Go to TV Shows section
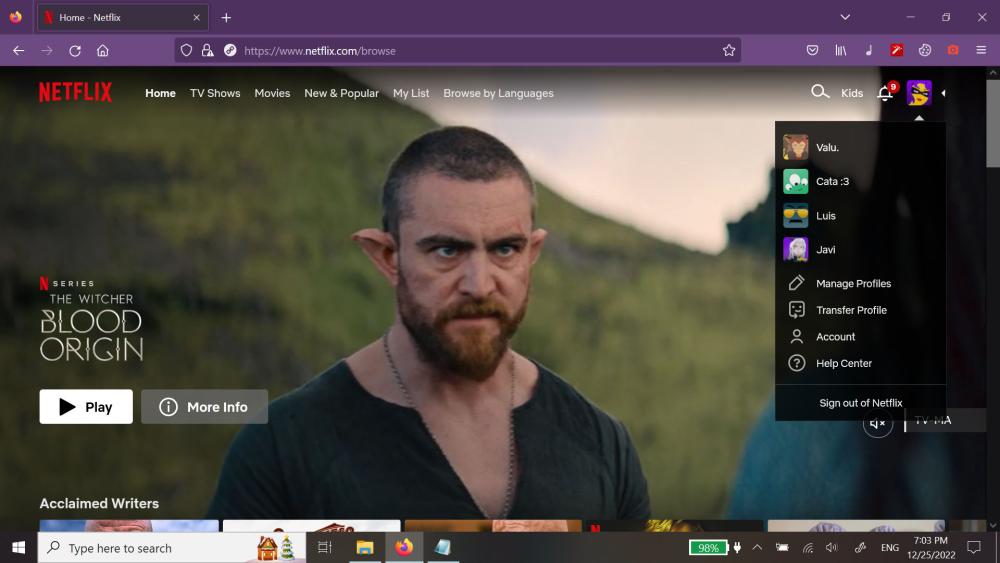This screenshot has width=1000, height=563. (x=215, y=93)
